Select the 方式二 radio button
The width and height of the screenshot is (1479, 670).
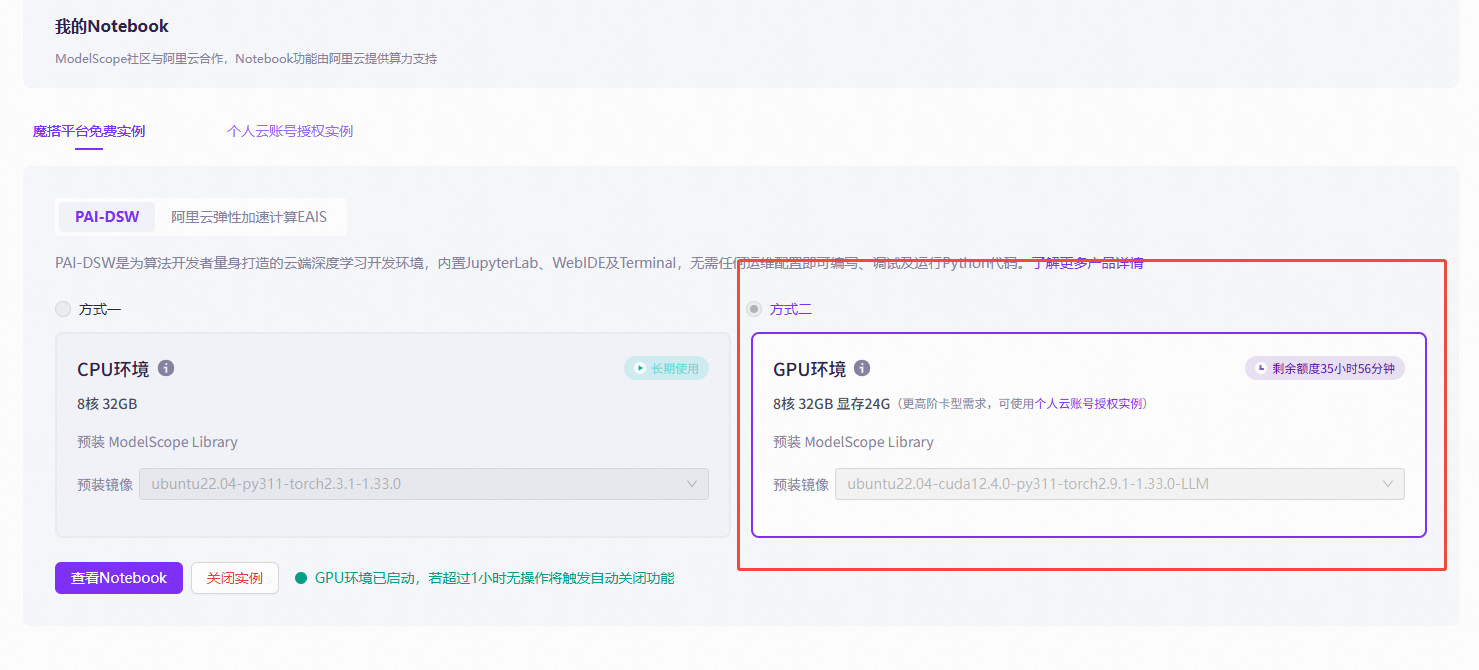pyautogui.click(x=754, y=309)
